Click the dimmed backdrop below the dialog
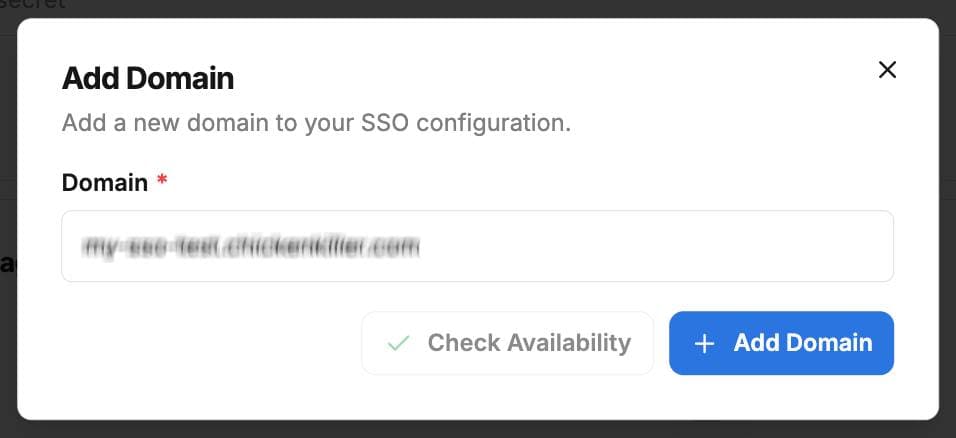 tap(480, 430)
